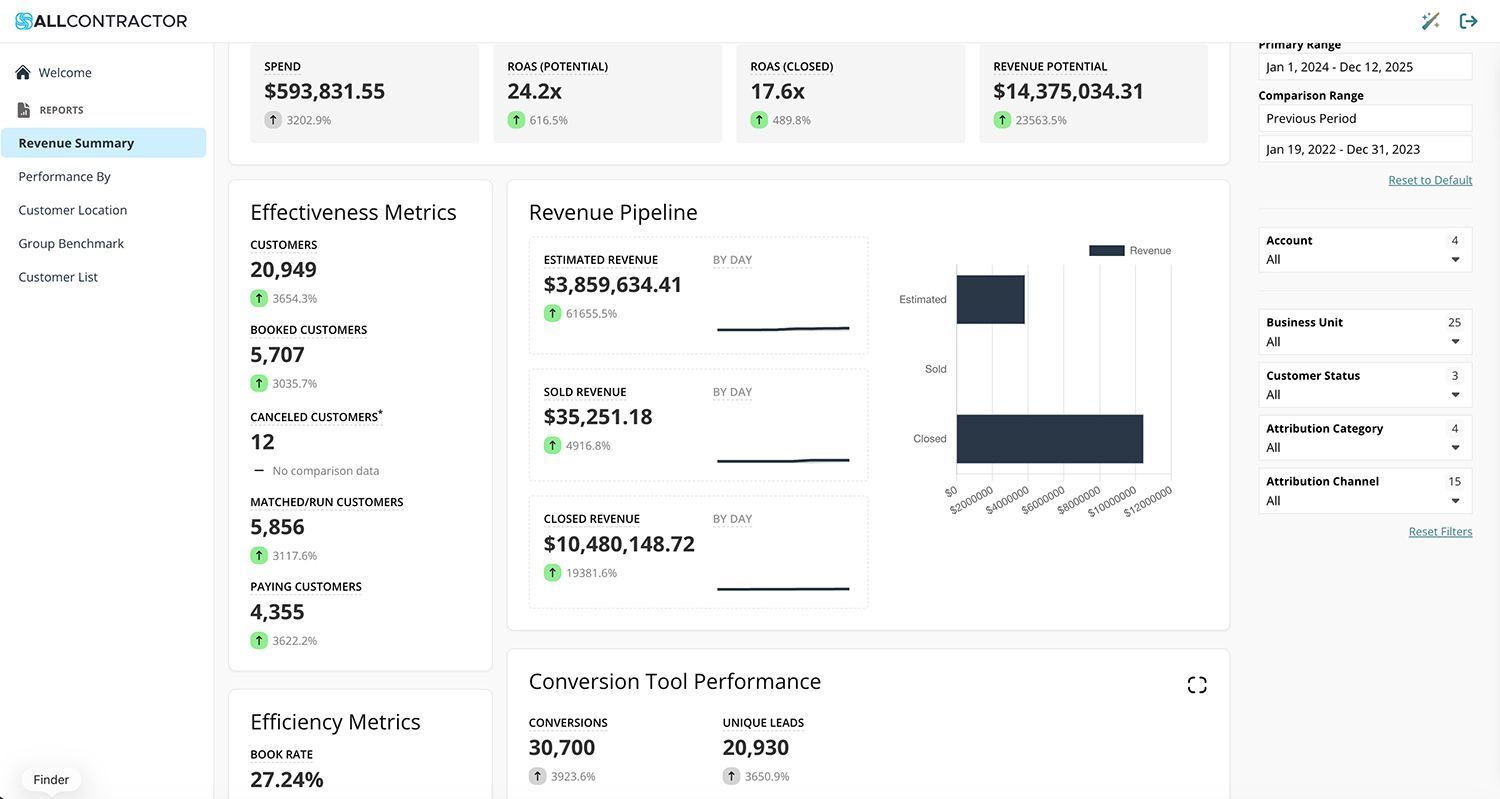Open Performance By report
Viewport: 1500px width, 799px height.
tap(64, 176)
